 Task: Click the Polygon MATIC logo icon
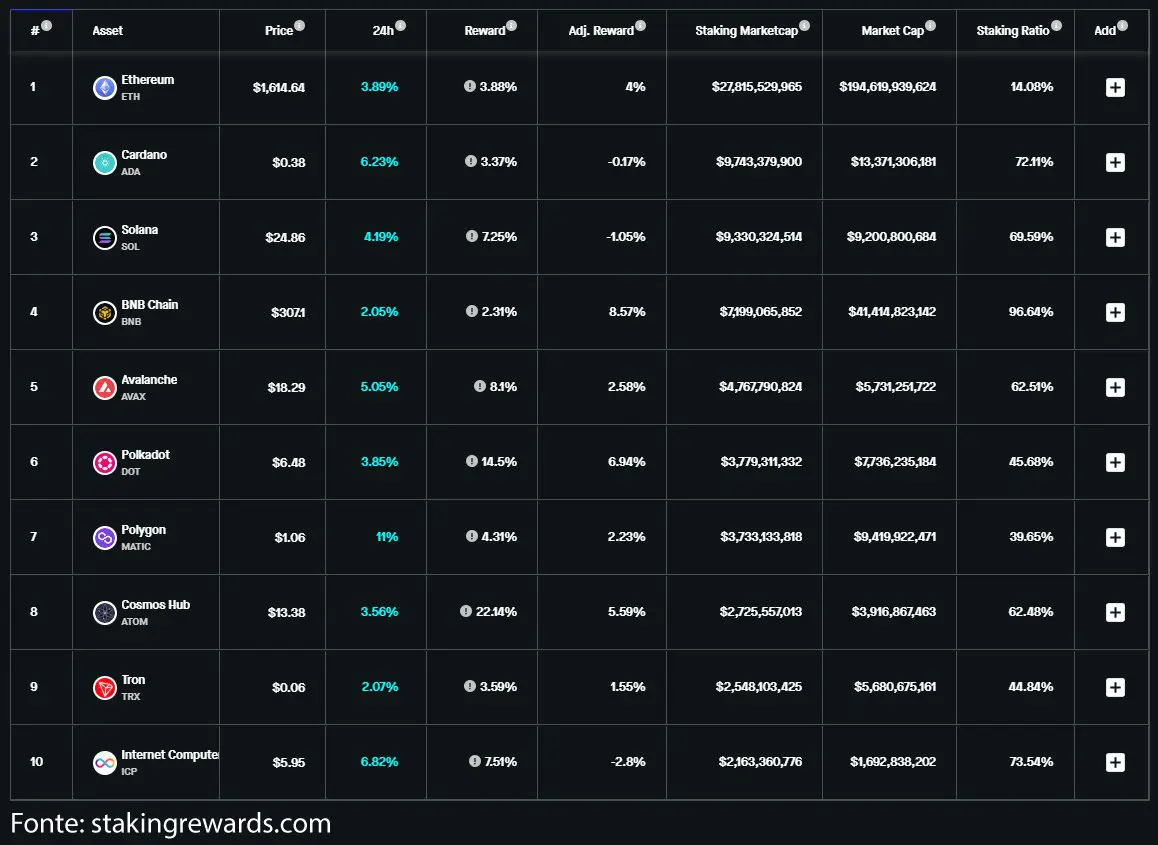(105, 538)
